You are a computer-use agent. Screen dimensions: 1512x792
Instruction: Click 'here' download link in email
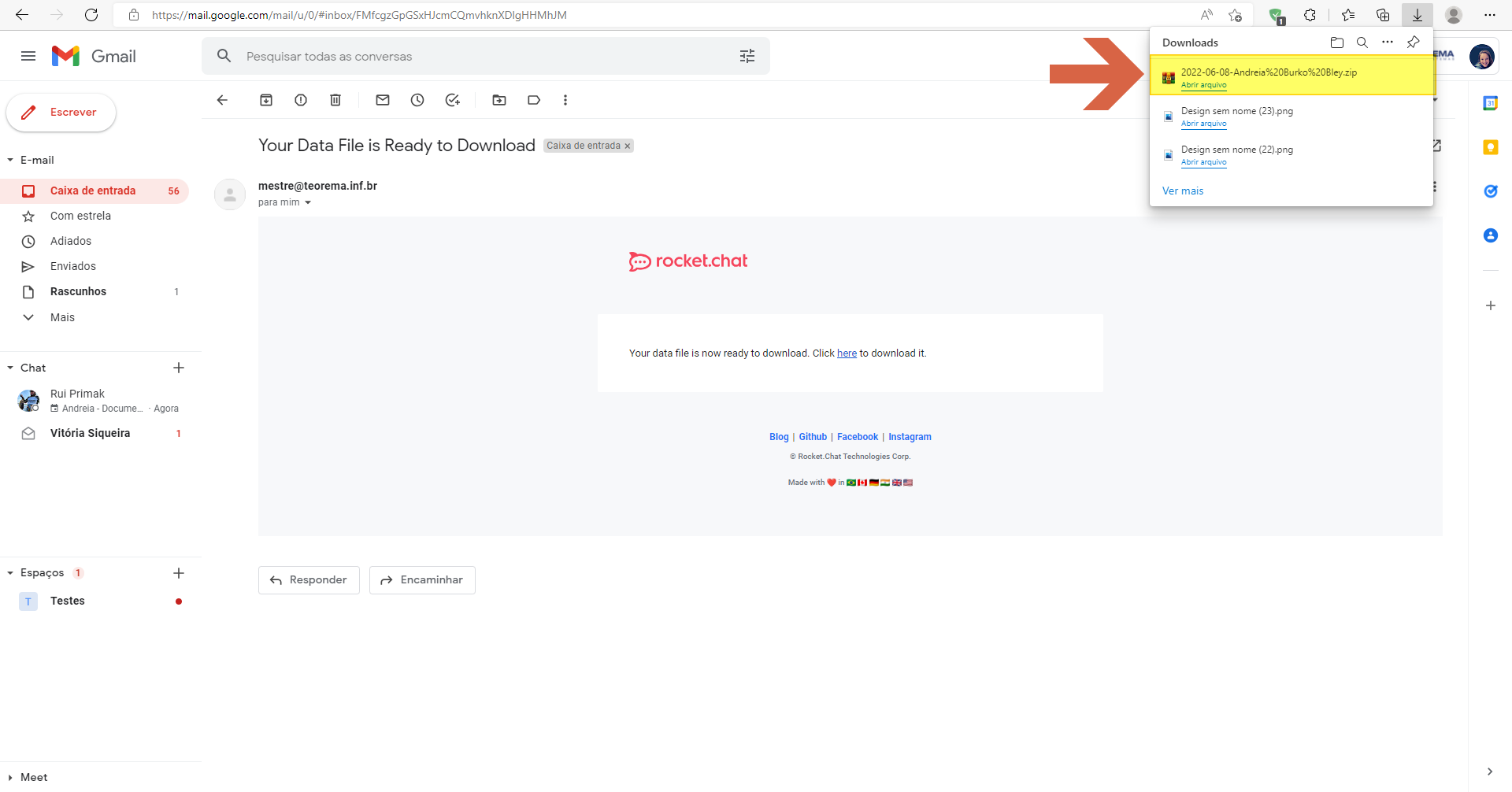coord(847,353)
